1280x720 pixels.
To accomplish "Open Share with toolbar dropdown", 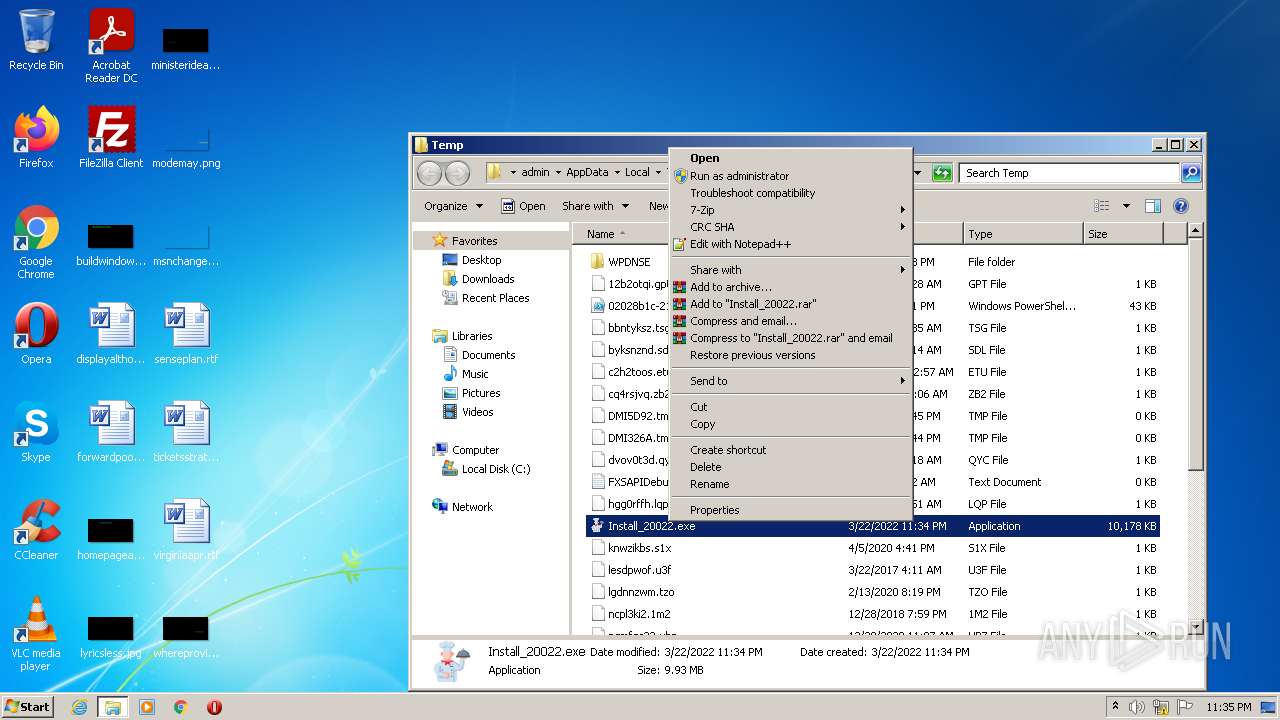I will pyautogui.click(x=595, y=206).
